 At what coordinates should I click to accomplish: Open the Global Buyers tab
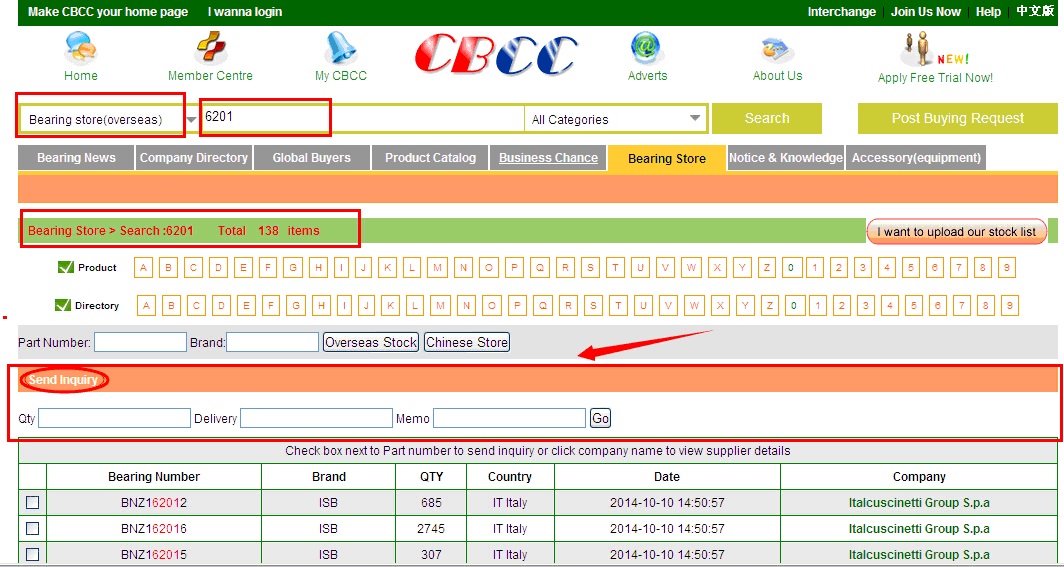click(311, 158)
